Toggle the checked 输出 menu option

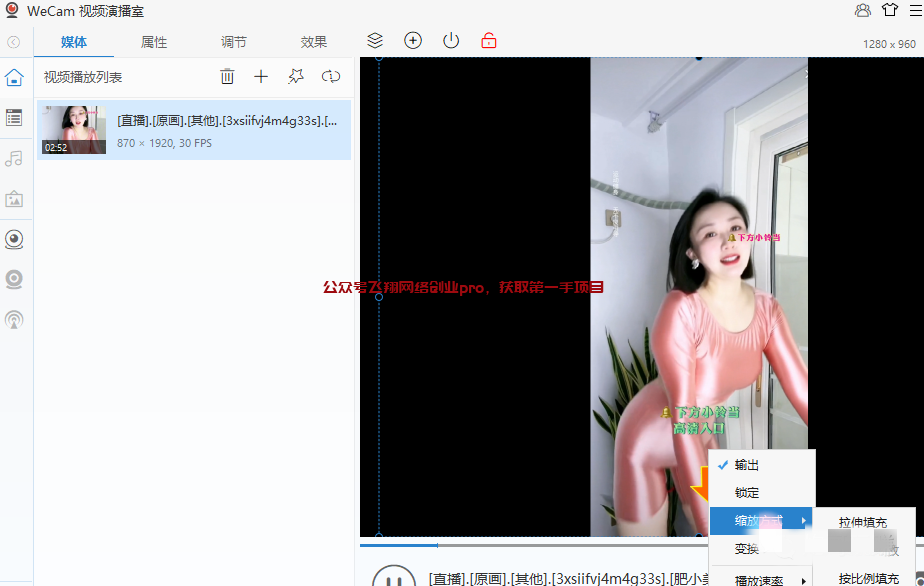(747, 465)
